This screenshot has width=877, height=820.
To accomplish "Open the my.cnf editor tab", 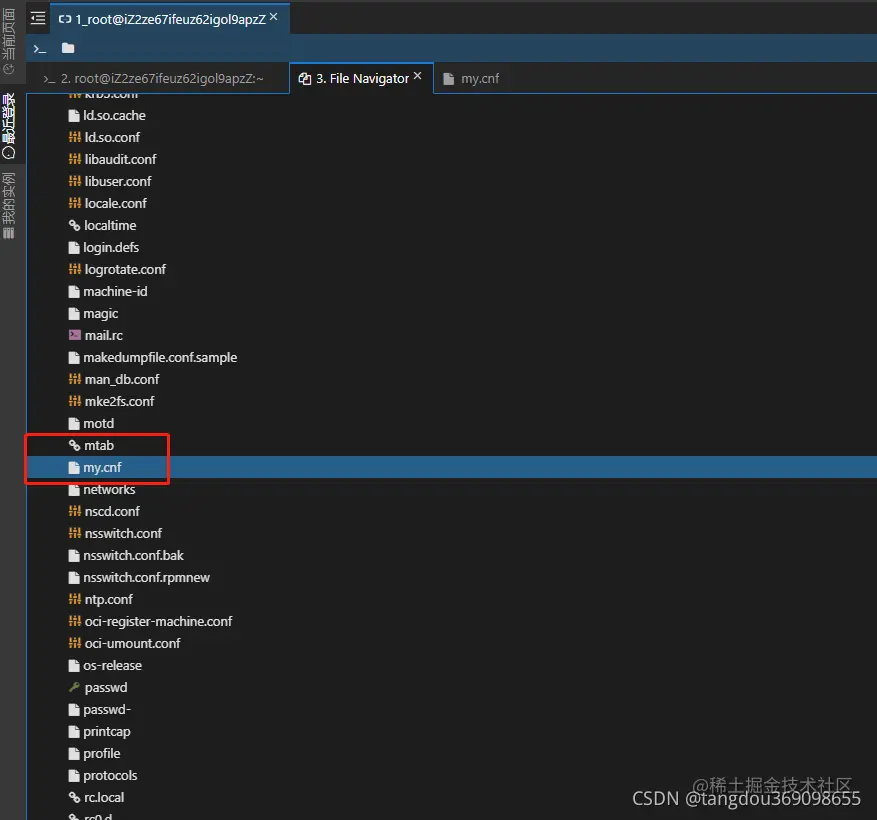I will [x=471, y=79].
